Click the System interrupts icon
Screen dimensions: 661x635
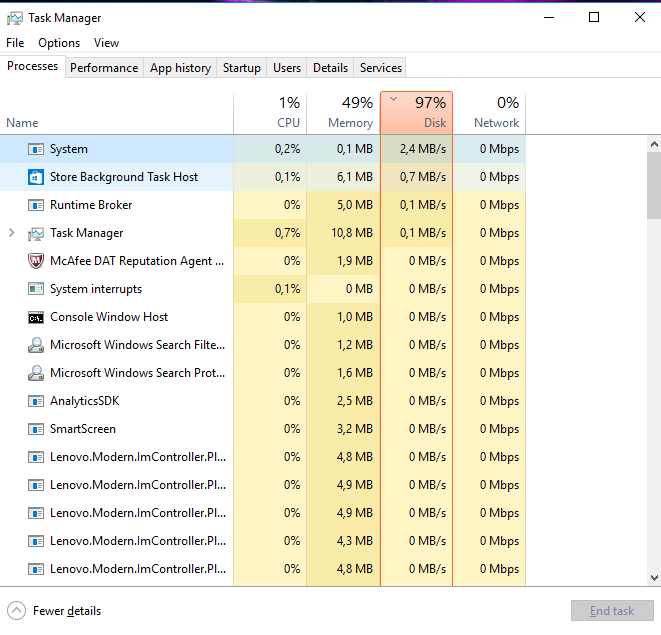(36, 289)
